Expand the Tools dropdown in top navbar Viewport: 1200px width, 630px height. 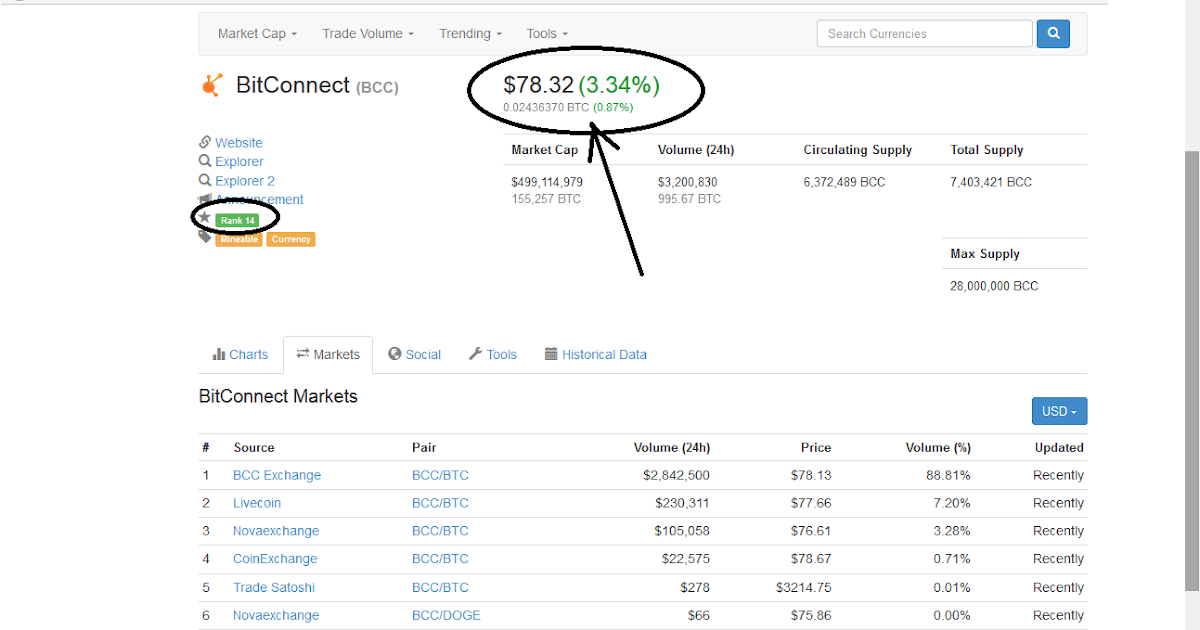[x=547, y=33]
